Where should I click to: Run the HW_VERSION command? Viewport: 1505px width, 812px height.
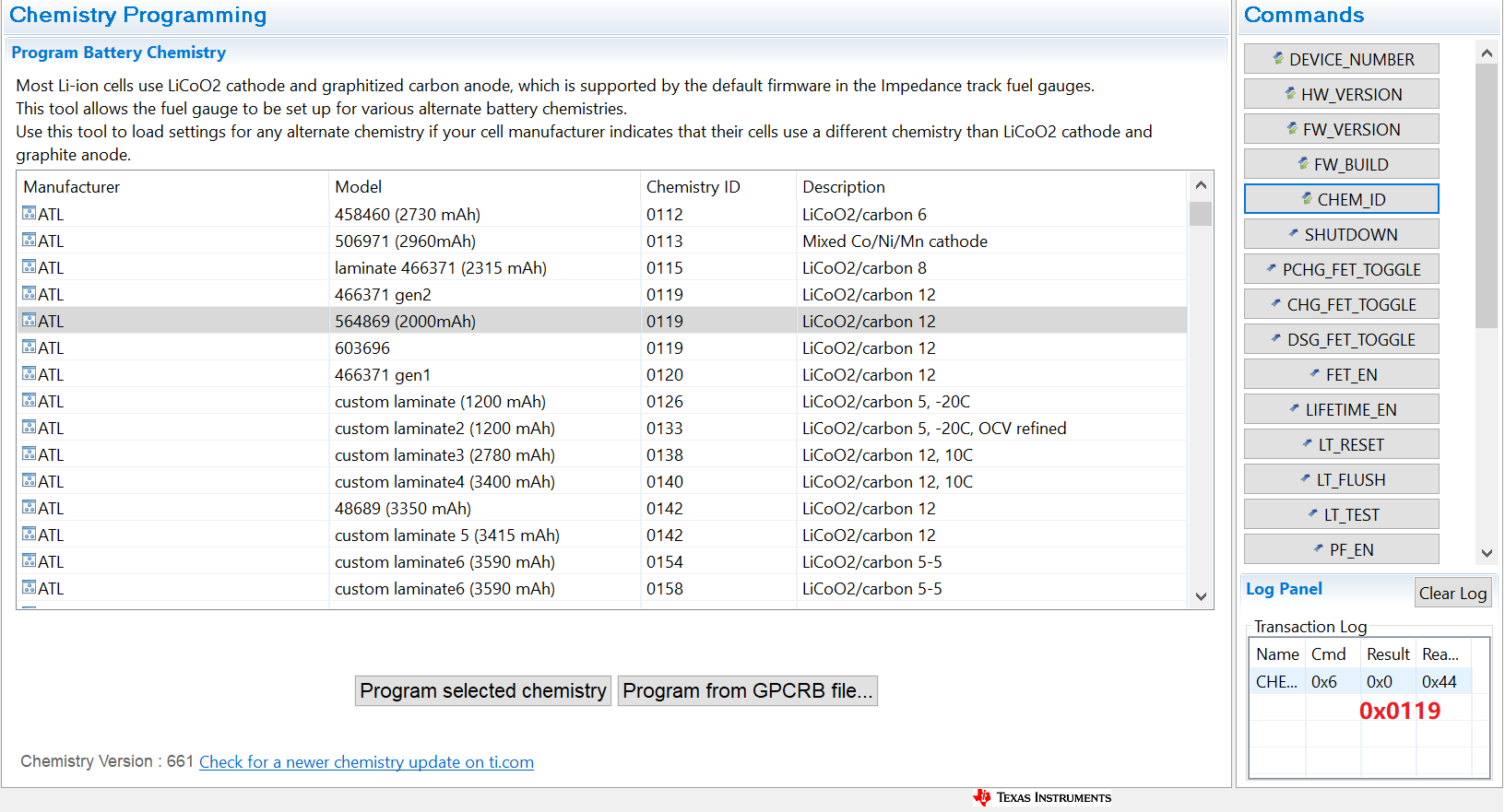pyautogui.click(x=1341, y=94)
